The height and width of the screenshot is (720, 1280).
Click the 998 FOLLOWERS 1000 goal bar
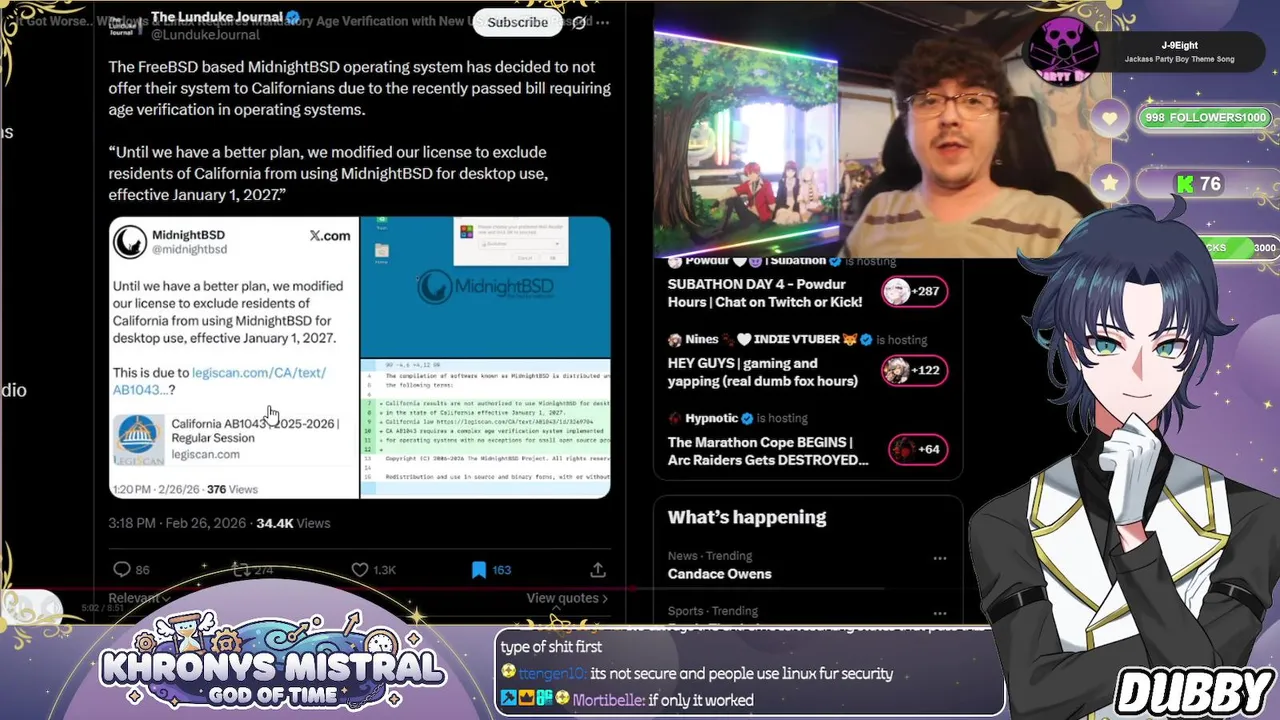pos(1206,118)
